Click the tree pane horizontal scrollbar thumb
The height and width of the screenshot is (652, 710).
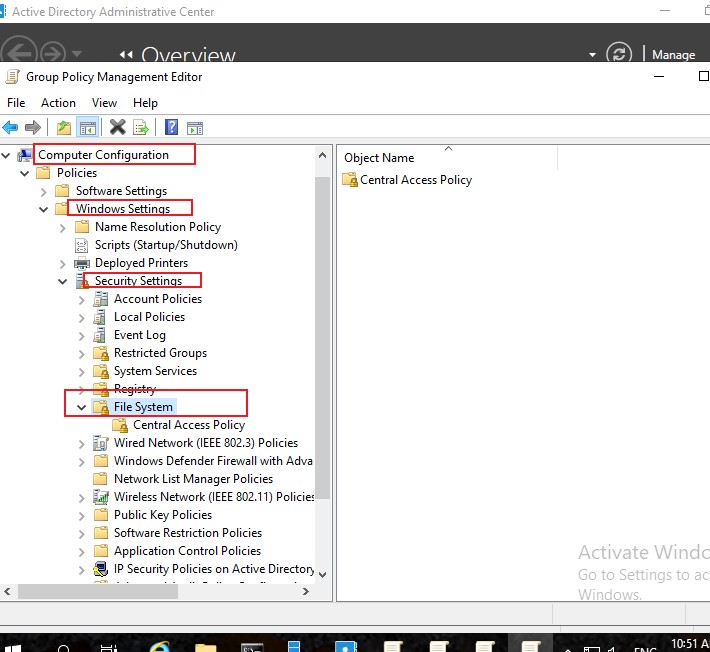98,591
